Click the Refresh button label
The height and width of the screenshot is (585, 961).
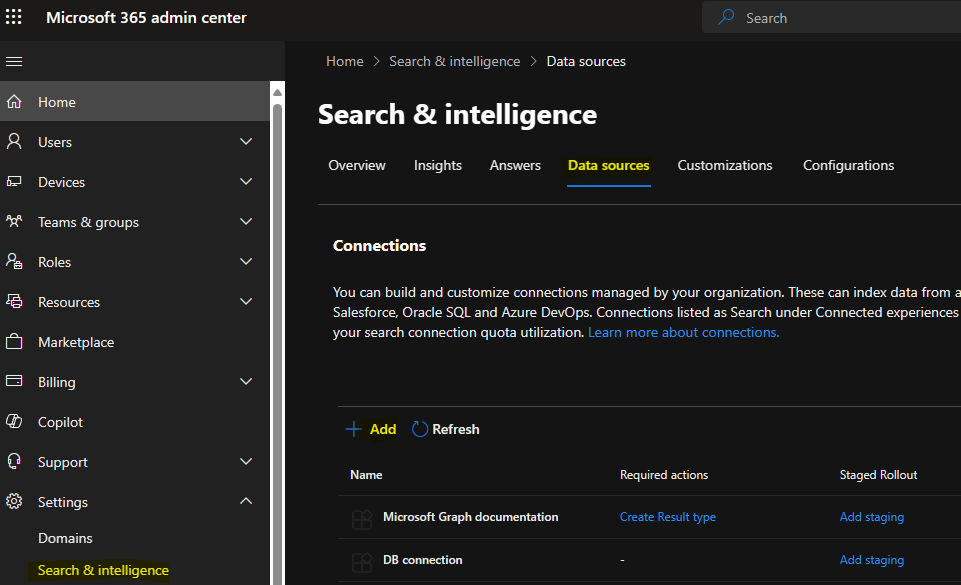pyautogui.click(x=455, y=429)
